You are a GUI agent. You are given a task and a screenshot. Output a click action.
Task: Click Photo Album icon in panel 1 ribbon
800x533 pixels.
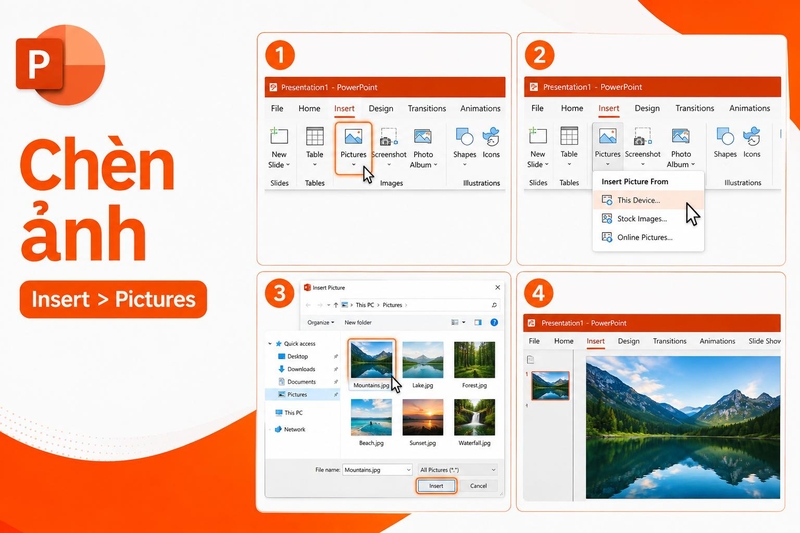(423, 137)
